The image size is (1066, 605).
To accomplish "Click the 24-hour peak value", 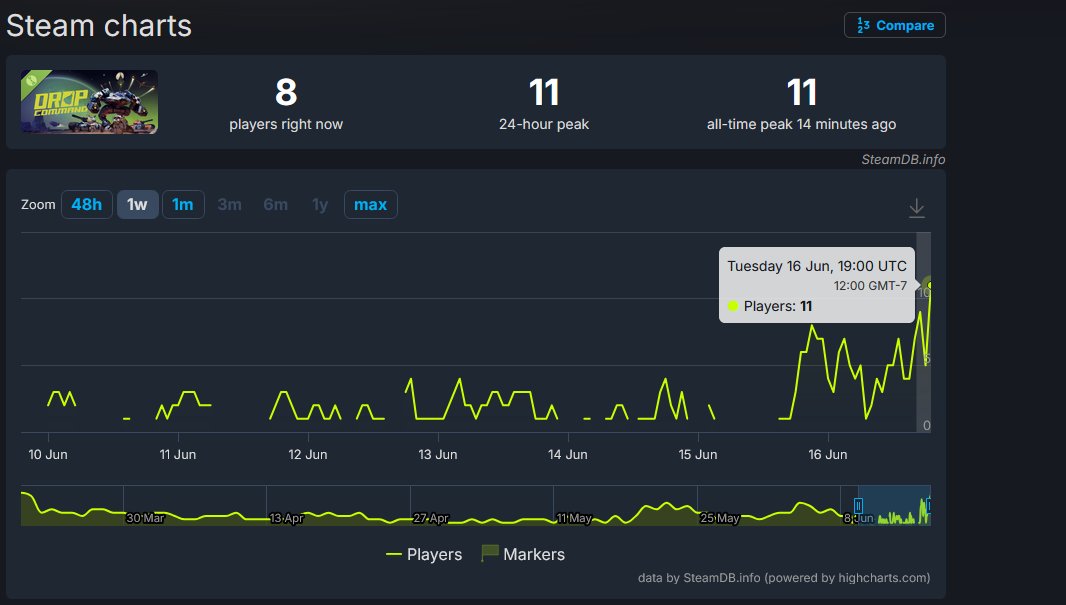I will click(x=544, y=92).
